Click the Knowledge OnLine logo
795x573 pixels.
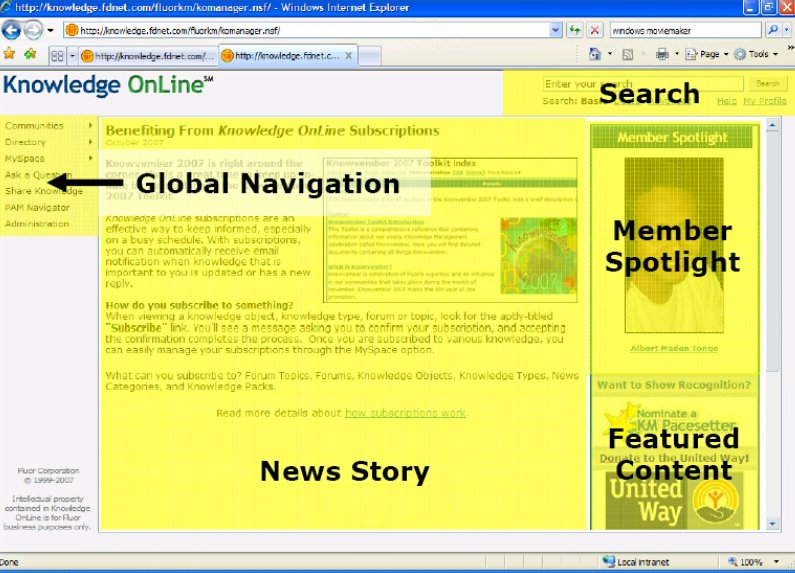pos(108,85)
